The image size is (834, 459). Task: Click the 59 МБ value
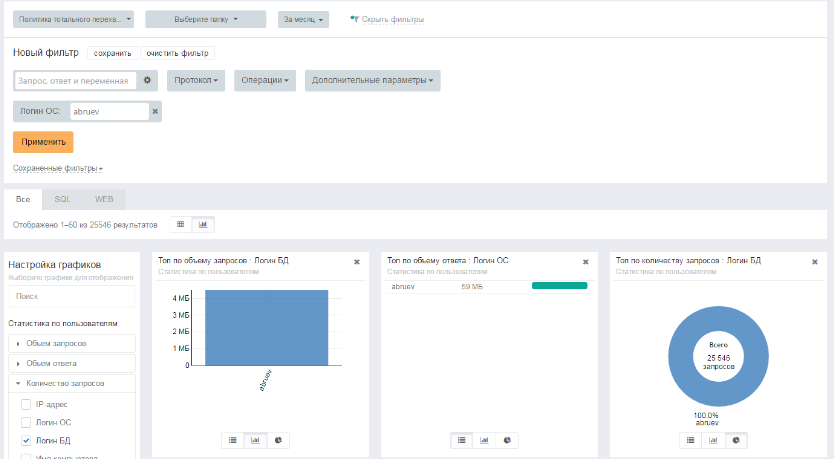(x=472, y=287)
